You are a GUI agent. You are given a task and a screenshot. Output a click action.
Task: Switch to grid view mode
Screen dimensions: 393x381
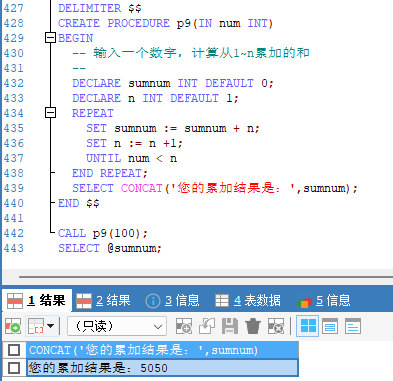(308, 326)
